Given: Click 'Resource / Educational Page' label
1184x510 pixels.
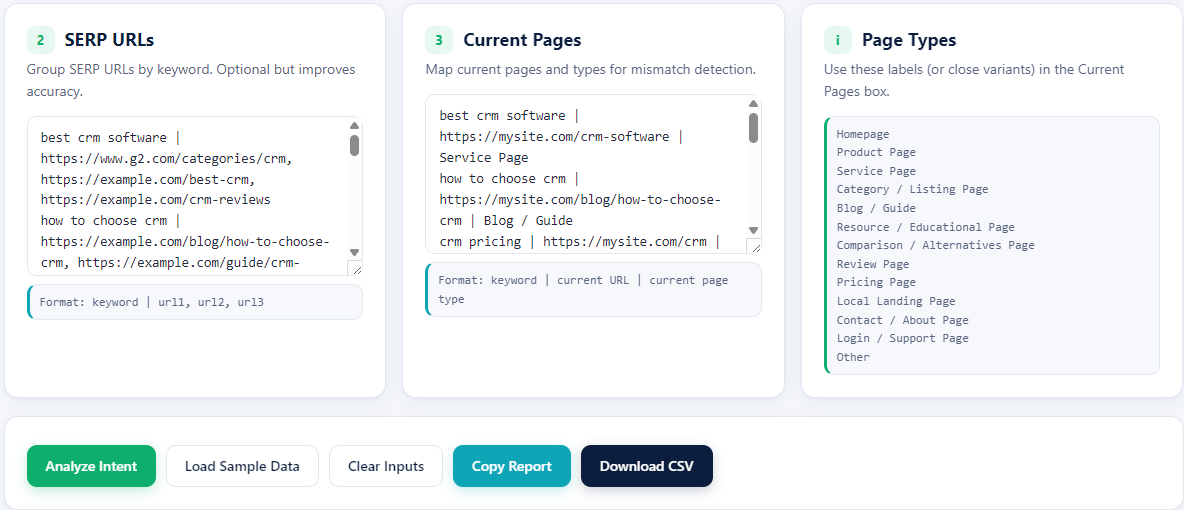Looking at the screenshot, I should tap(926, 227).
